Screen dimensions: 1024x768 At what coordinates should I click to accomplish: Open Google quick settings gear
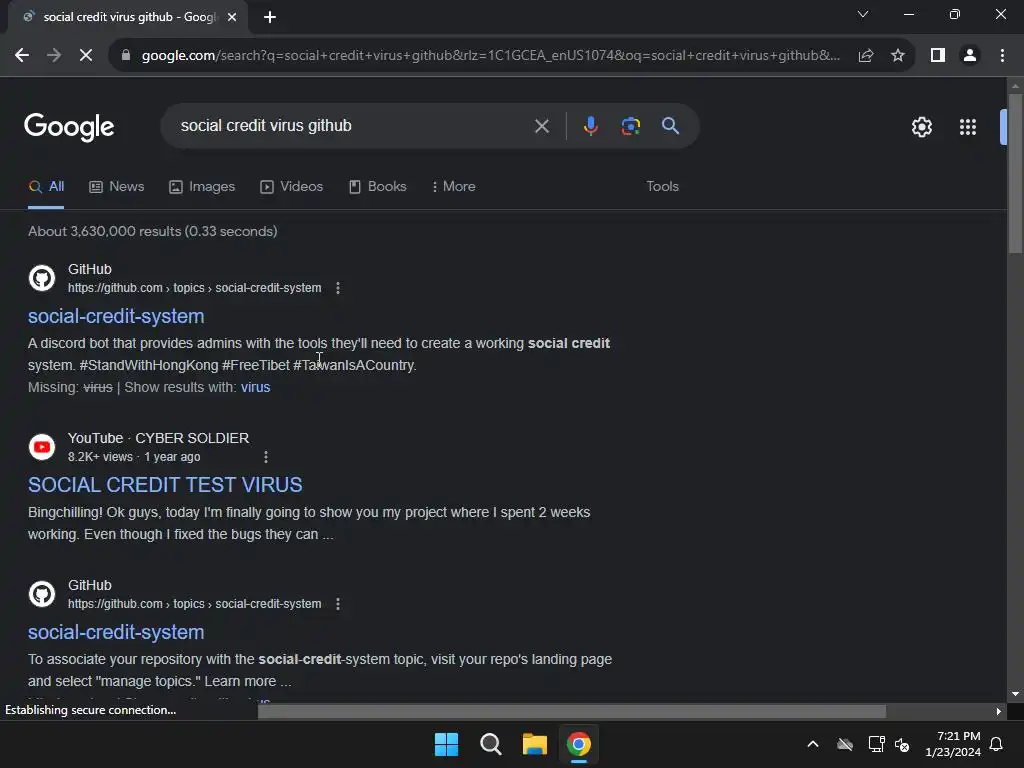pos(921,127)
